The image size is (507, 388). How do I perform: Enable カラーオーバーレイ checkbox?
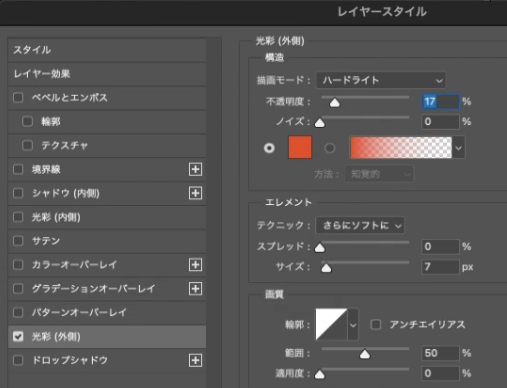18,265
